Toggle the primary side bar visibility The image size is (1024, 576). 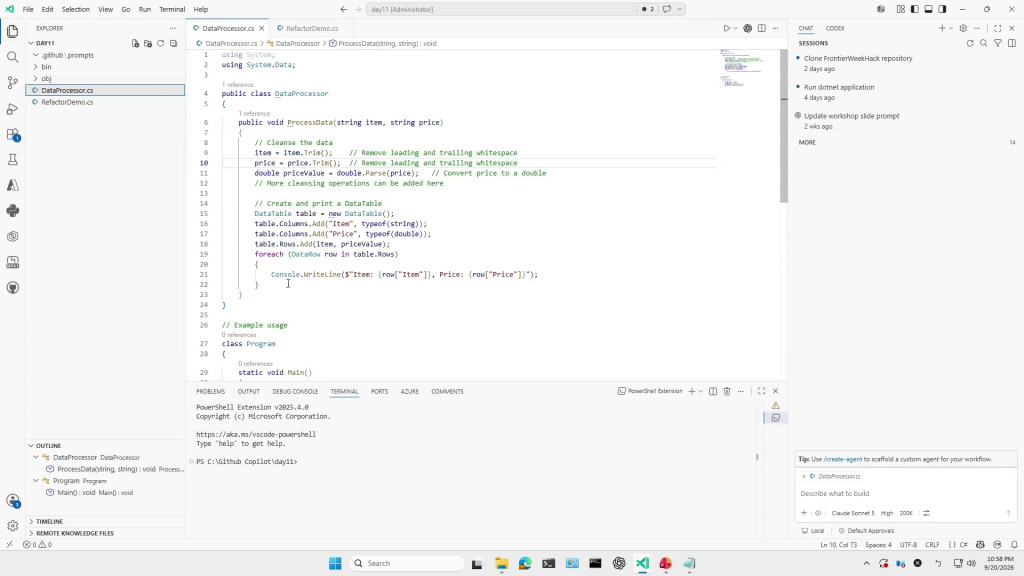pyautogui.click(x=914, y=9)
